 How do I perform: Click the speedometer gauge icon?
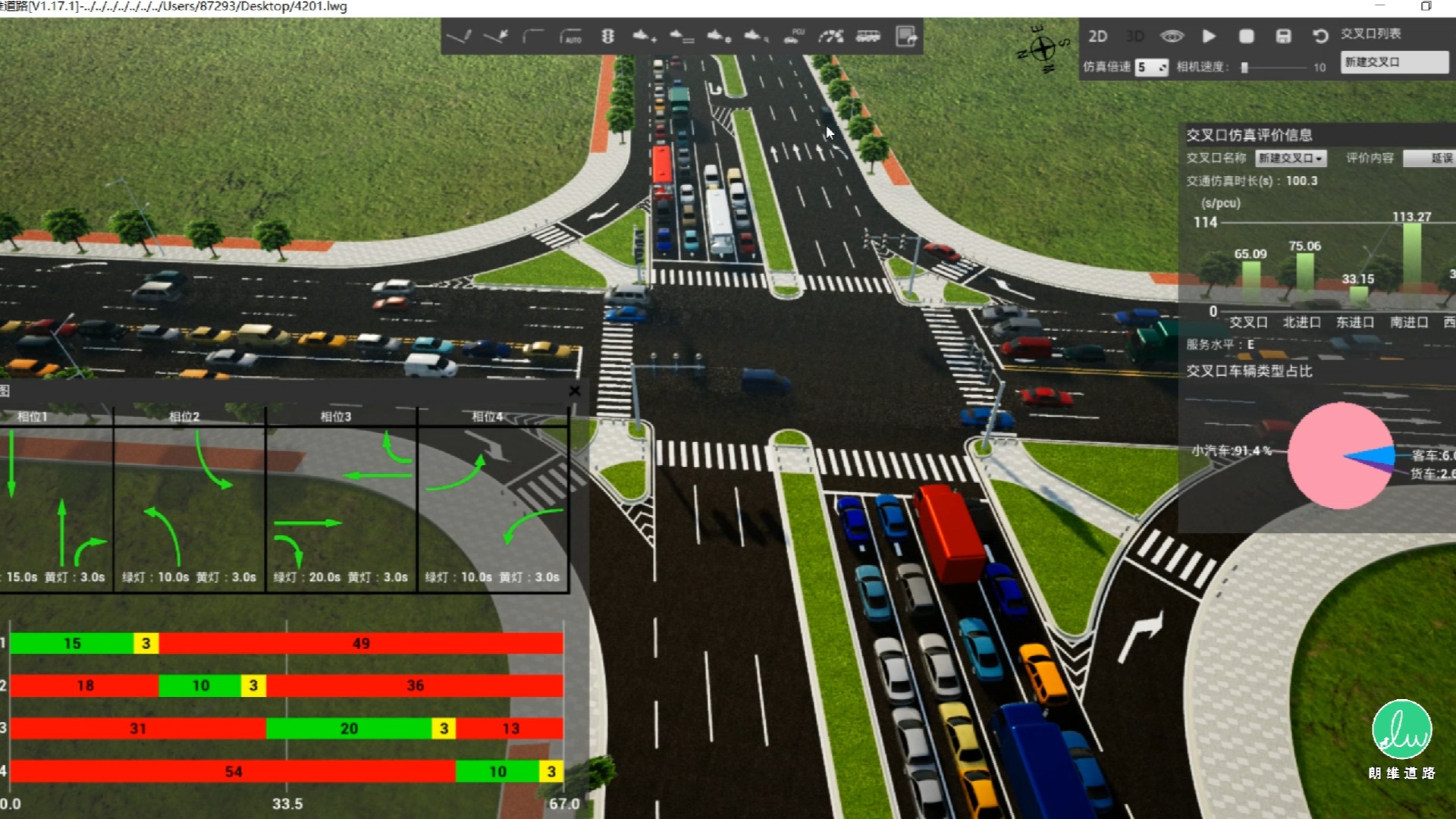(x=830, y=36)
